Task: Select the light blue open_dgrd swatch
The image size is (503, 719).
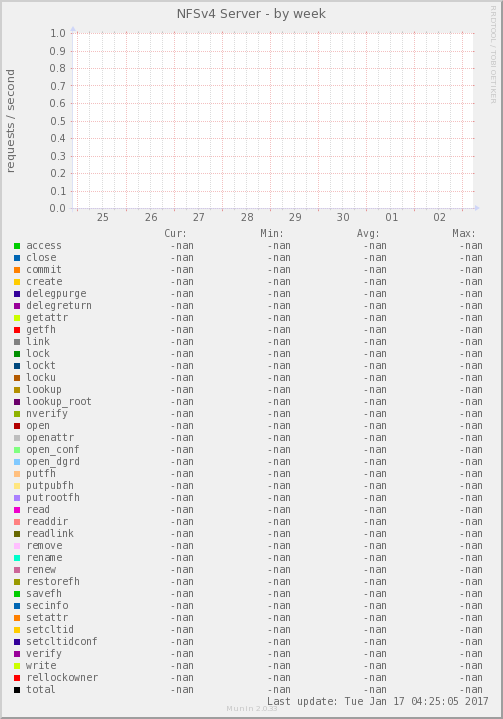Action: pyautogui.click(x=17, y=462)
